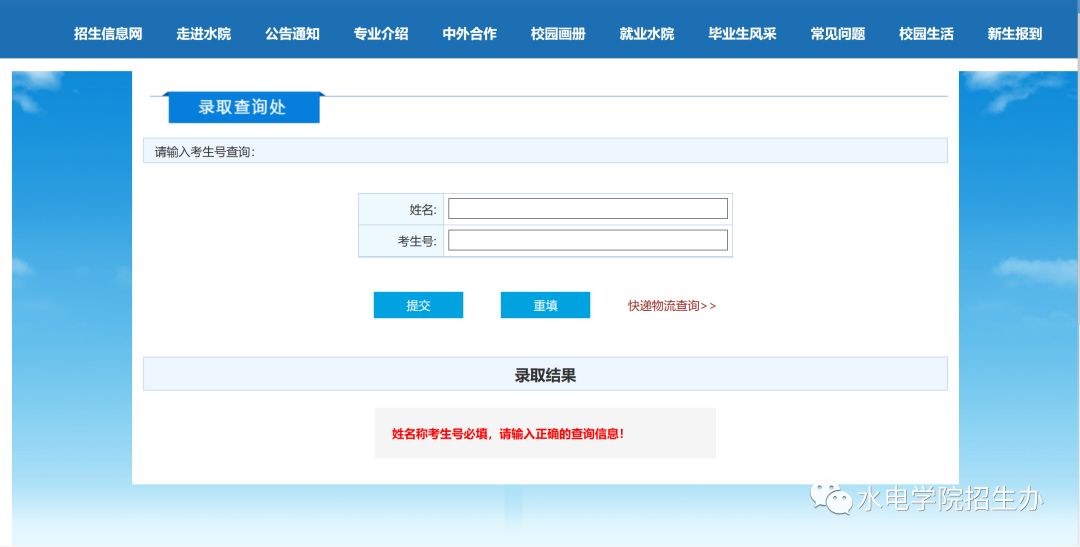Select 专业介绍 in the top menu
1080x547 pixels.
click(x=381, y=34)
